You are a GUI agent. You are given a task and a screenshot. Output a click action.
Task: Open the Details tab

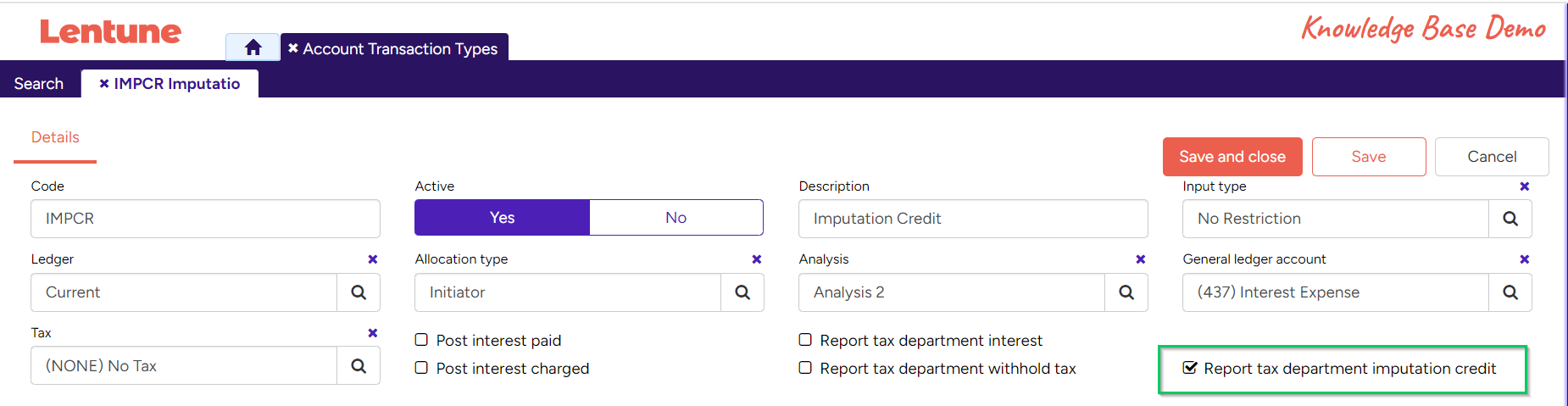[x=55, y=137]
